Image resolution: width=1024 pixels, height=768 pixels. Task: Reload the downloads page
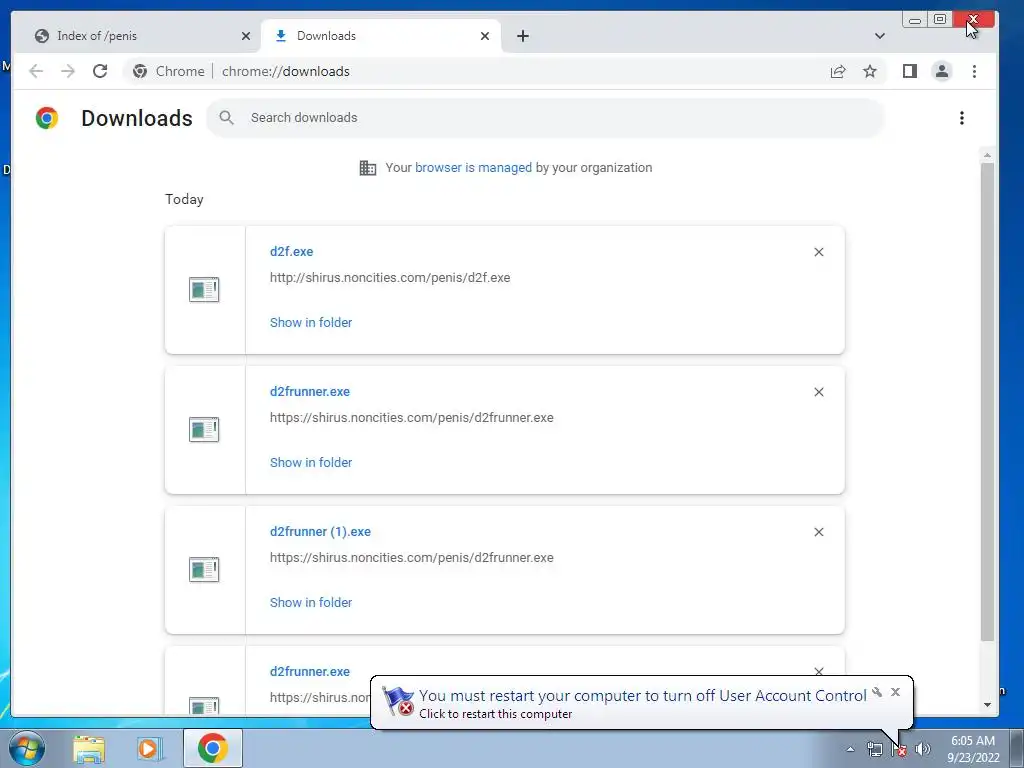(x=100, y=71)
